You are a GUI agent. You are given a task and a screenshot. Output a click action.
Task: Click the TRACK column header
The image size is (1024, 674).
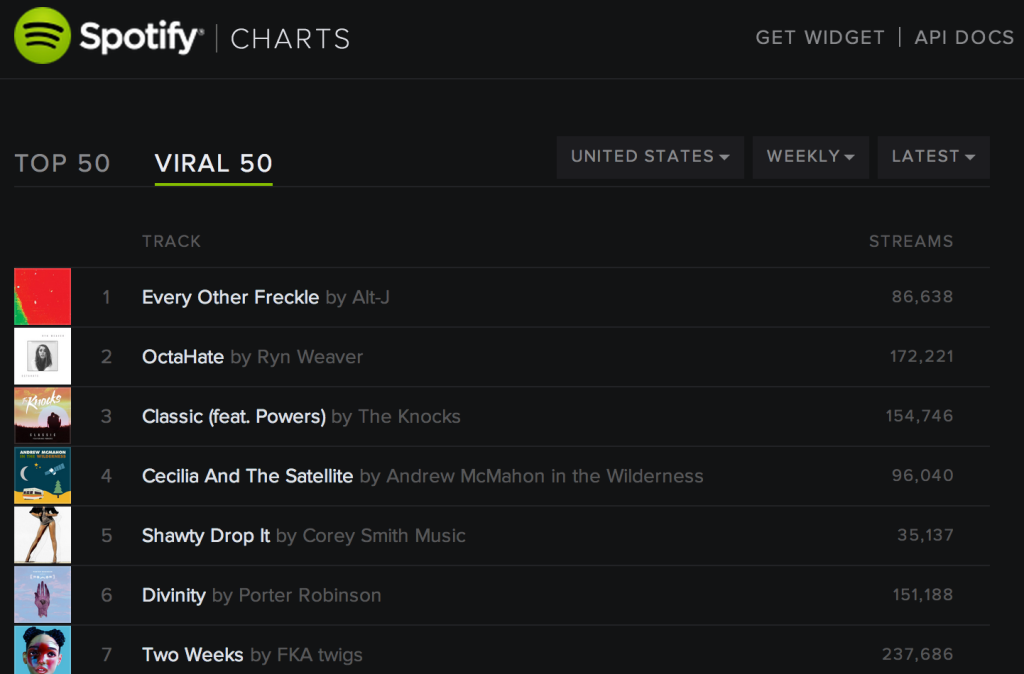pos(171,241)
